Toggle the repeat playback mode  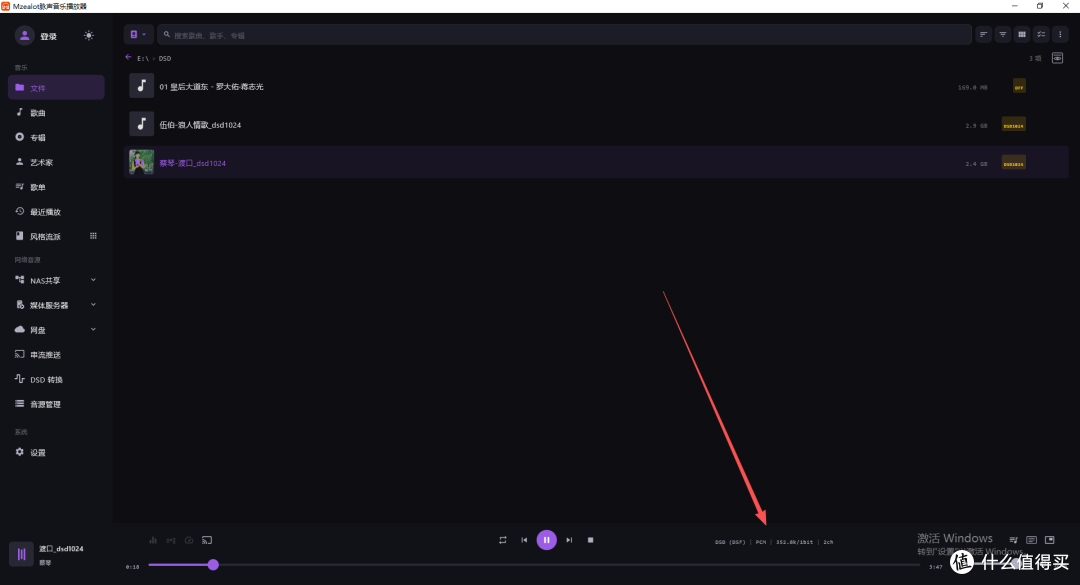503,540
